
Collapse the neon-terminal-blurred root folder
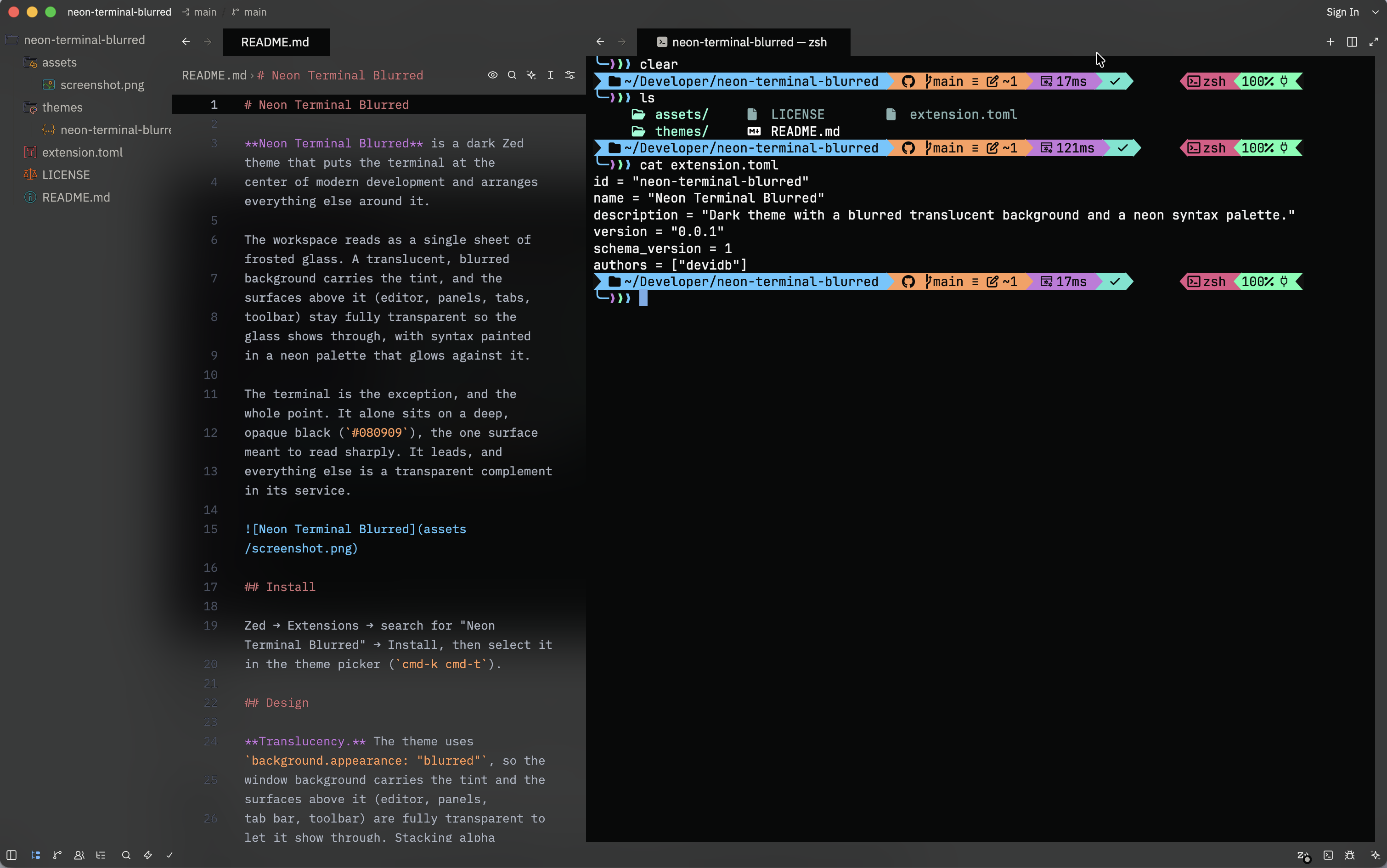click(85, 39)
